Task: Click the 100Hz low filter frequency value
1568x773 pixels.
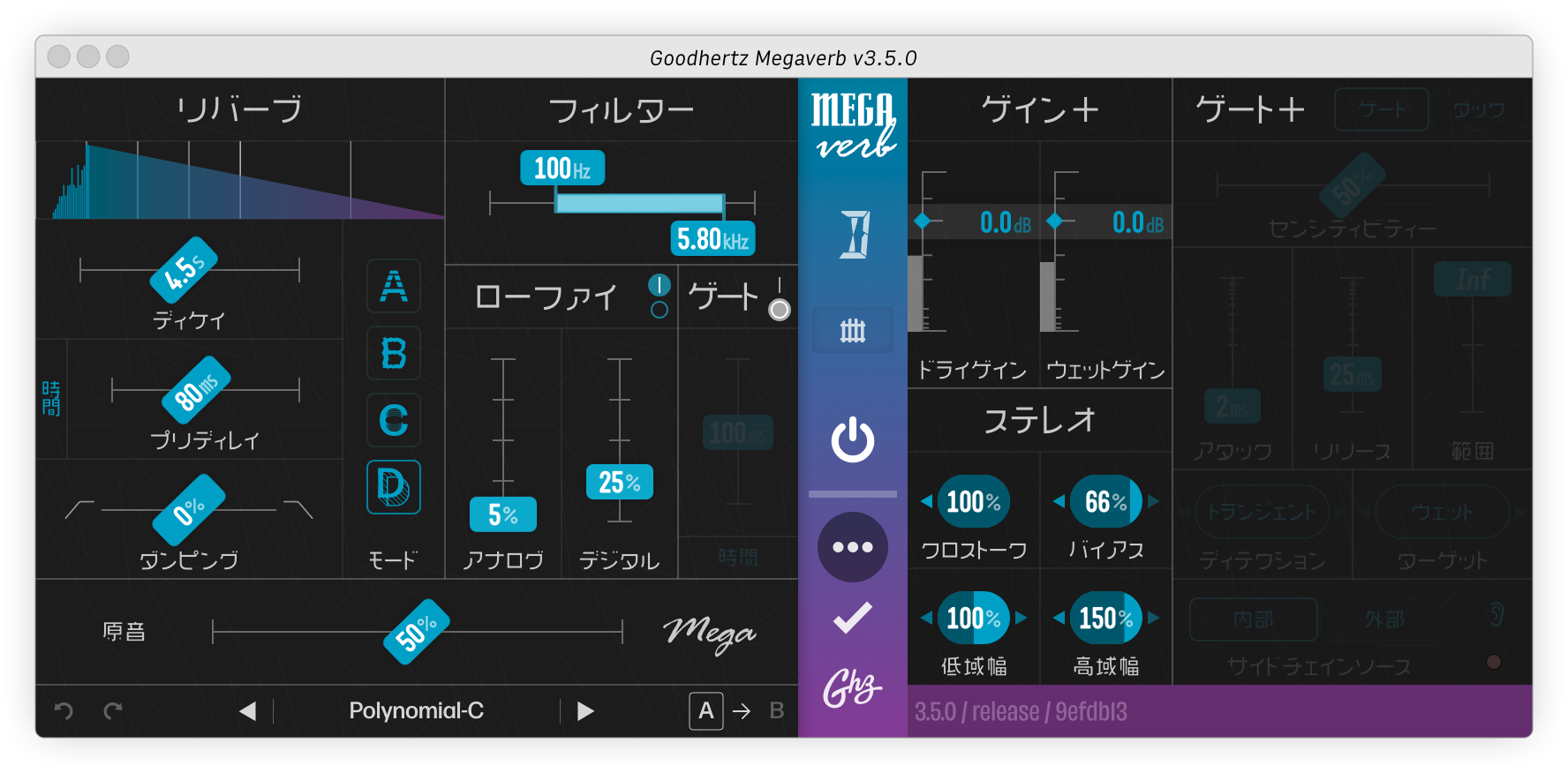Action: [x=562, y=168]
